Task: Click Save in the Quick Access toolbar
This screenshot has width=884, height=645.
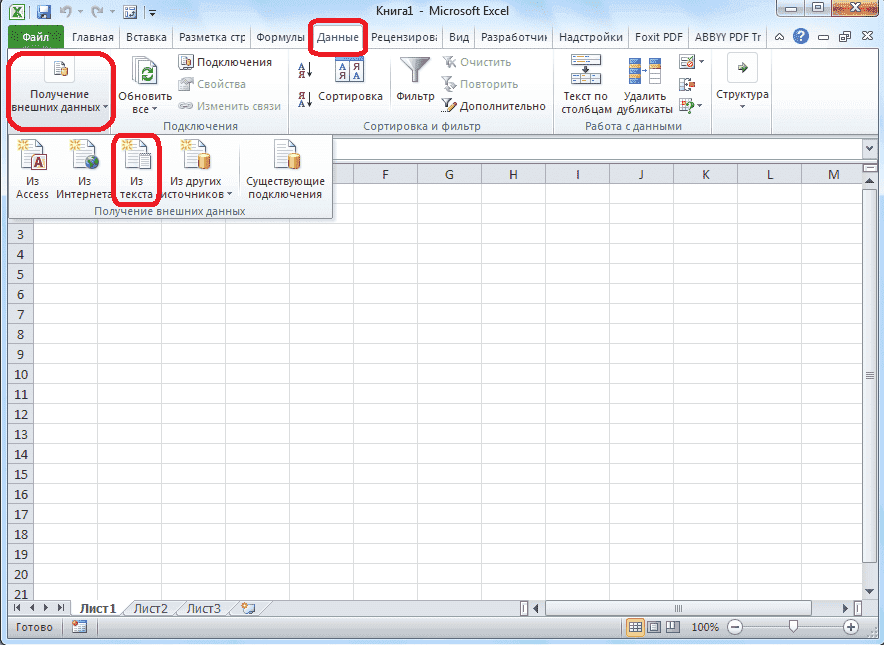Action: point(41,12)
